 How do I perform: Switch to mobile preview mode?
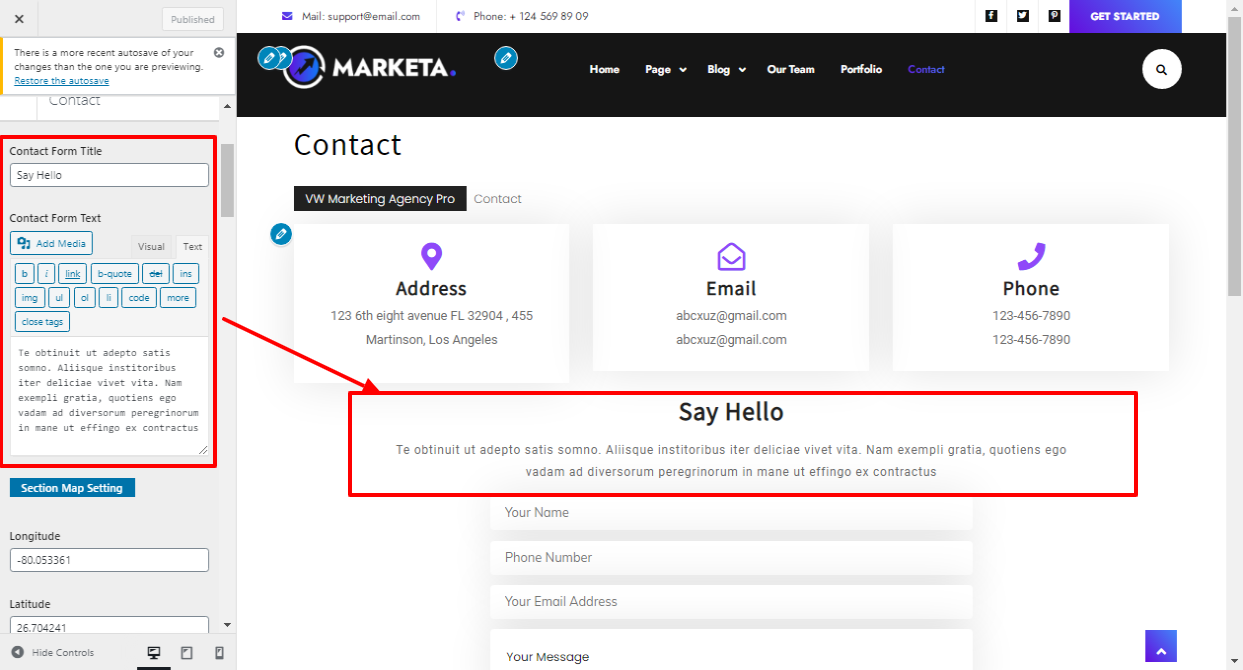point(219,653)
